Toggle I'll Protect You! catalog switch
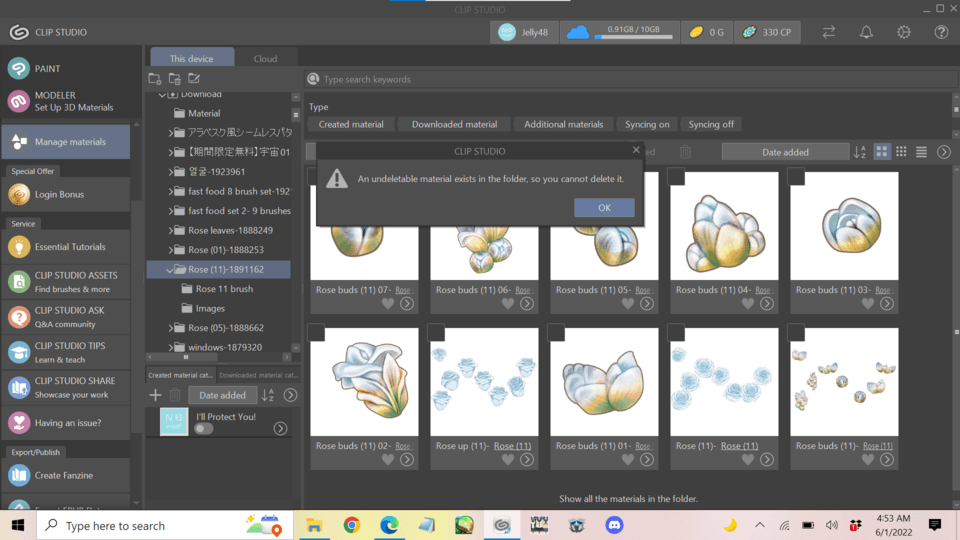The height and width of the screenshot is (540, 960). (x=203, y=429)
